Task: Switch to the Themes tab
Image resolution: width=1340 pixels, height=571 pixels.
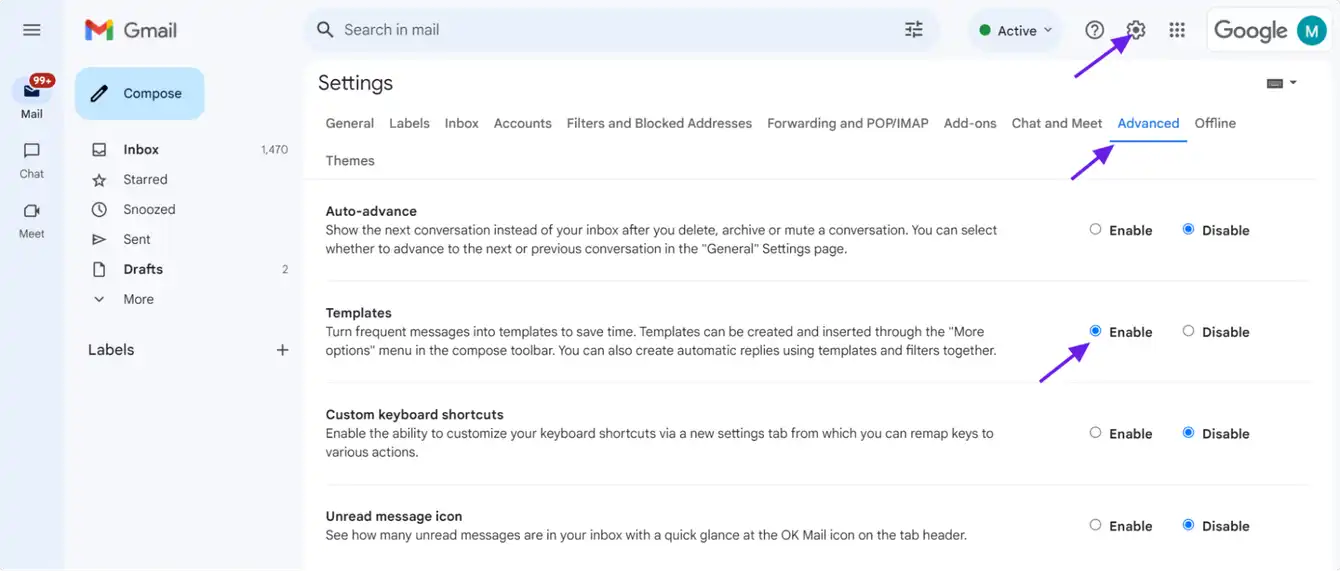Action: (x=350, y=160)
